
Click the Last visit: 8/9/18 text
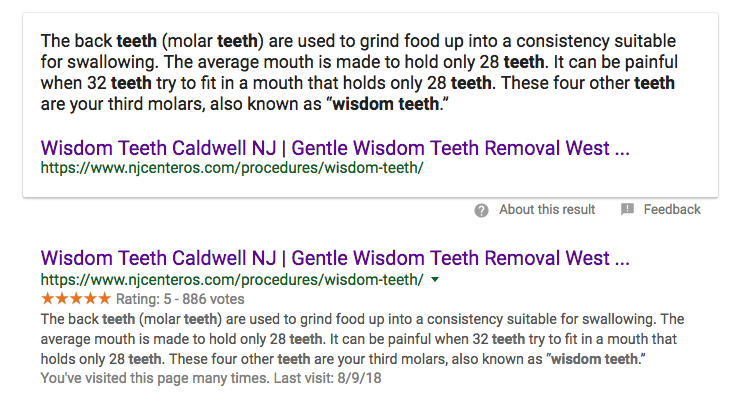coord(327,378)
